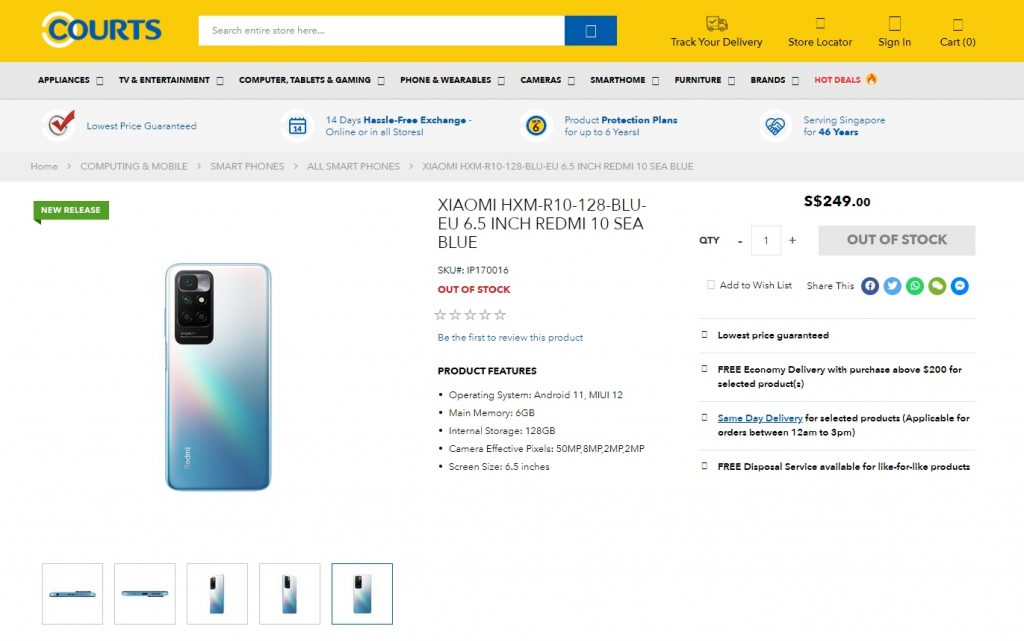Expand the Appliances menu
1024x641 pixels.
(x=69, y=80)
